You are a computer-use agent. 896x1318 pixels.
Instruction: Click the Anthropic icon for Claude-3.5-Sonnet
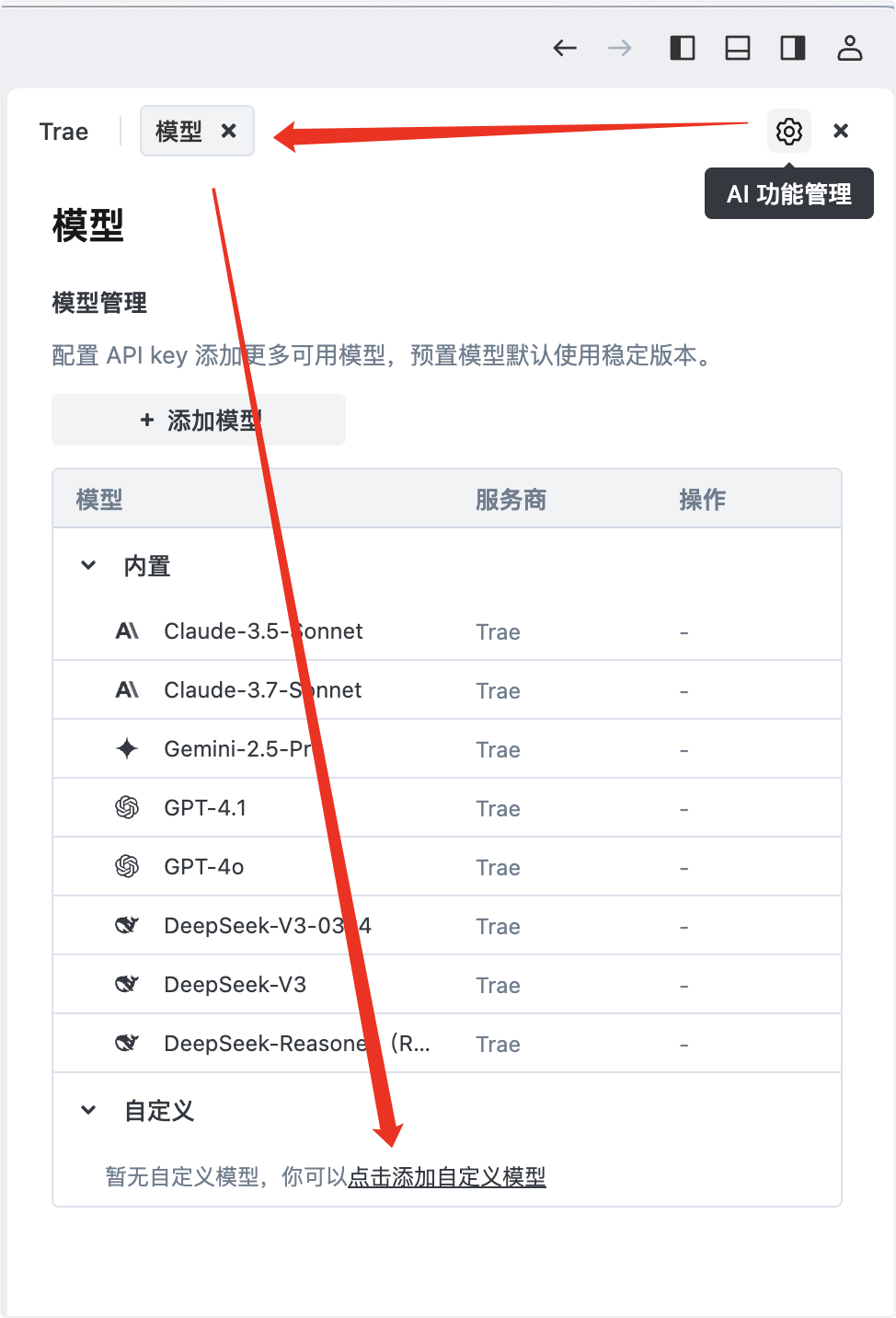click(x=127, y=630)
